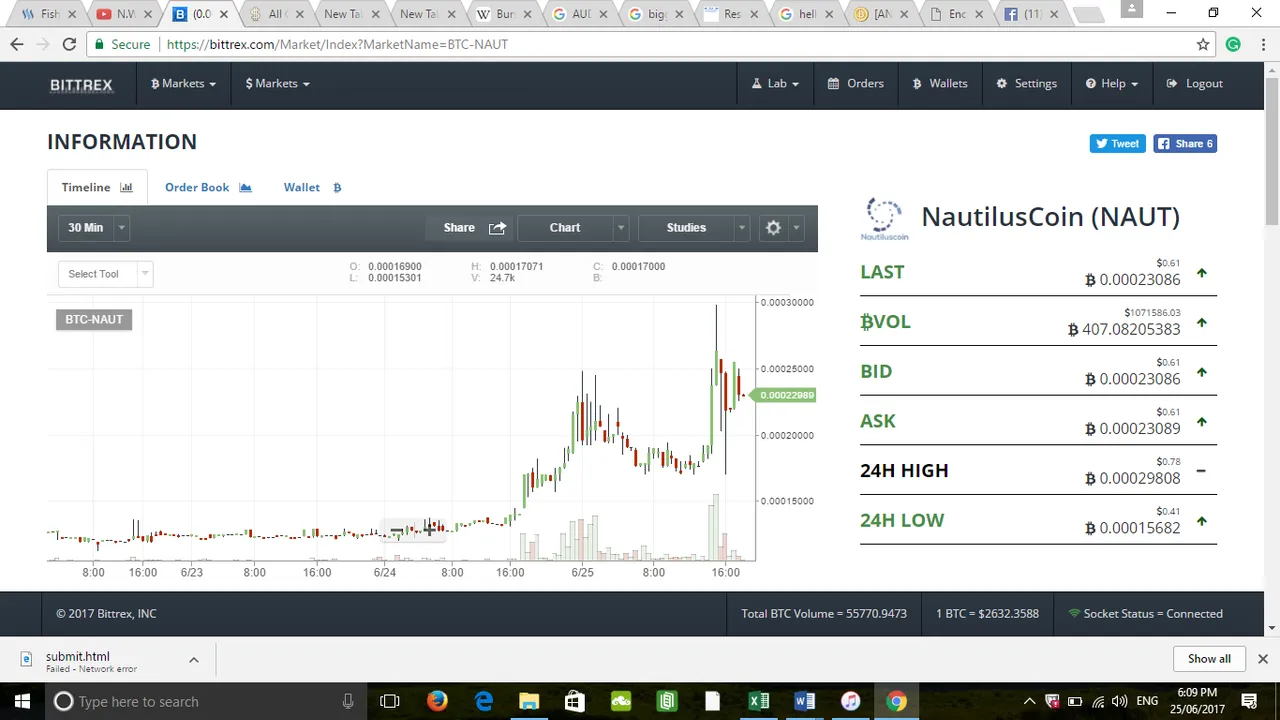Click the BTC-NAUT chart label

(x=94, y=319)
